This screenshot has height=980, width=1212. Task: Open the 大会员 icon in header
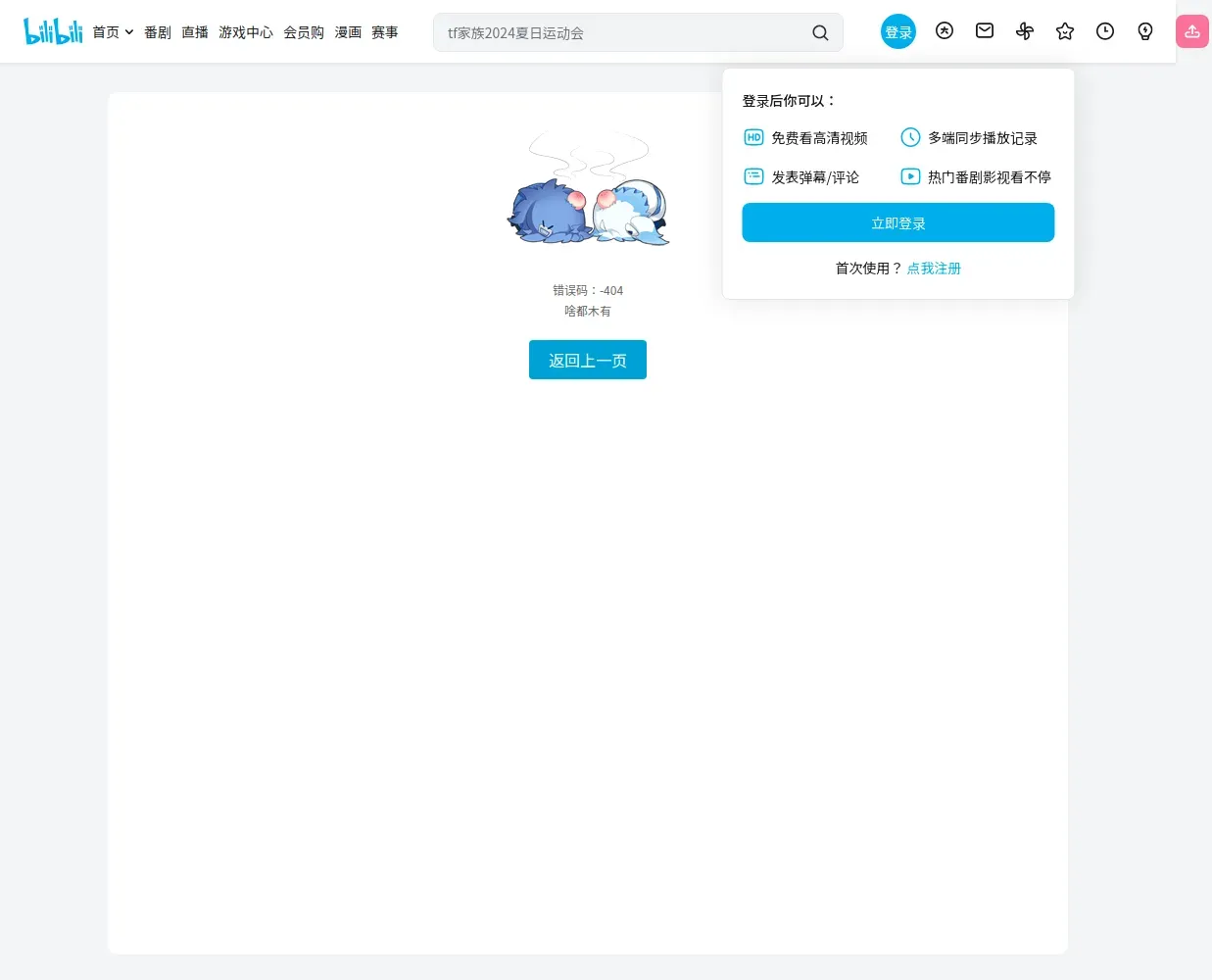pos(945,31)
